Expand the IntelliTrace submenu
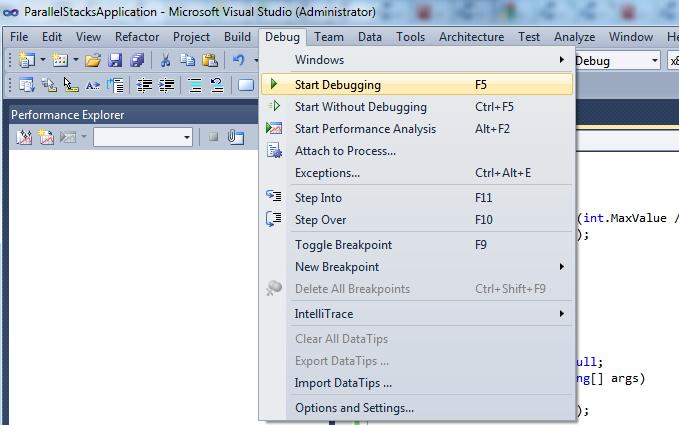This screenshot has width=679, height=425. [x=417, y=314]
